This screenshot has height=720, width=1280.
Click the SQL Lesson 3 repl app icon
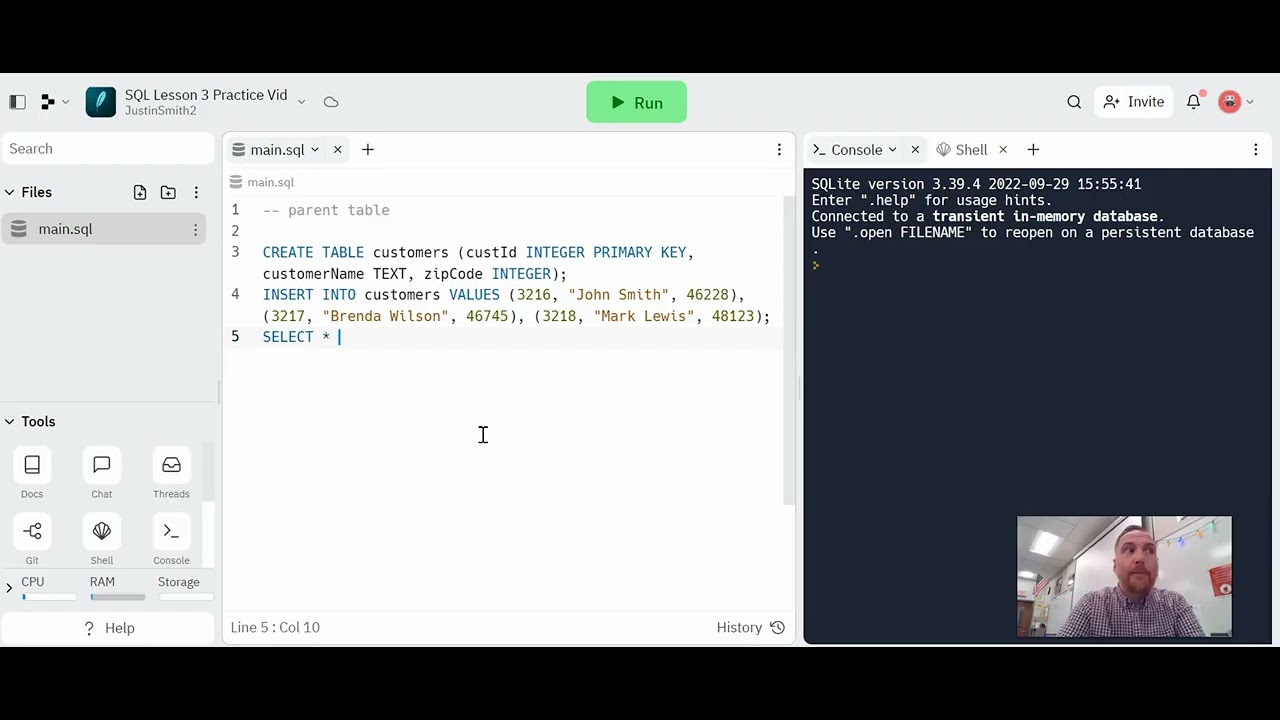(100, 102)
